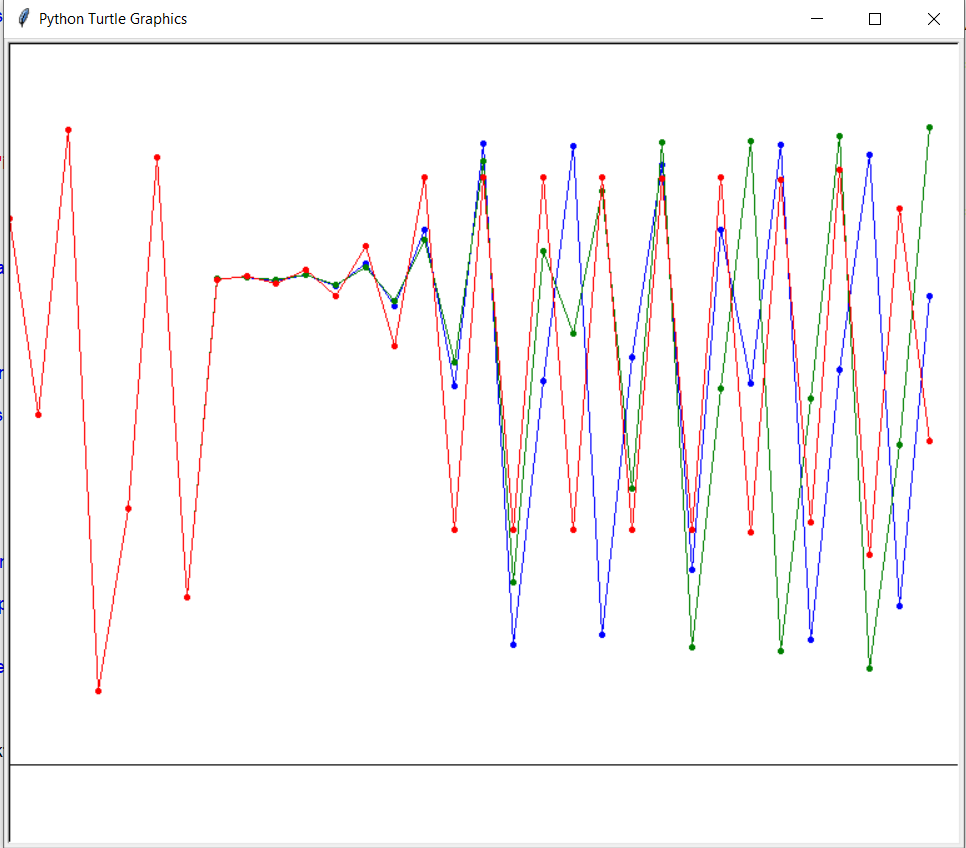Click the horizontal baseline below the chart
966x848 pixels.
(480, 765)
